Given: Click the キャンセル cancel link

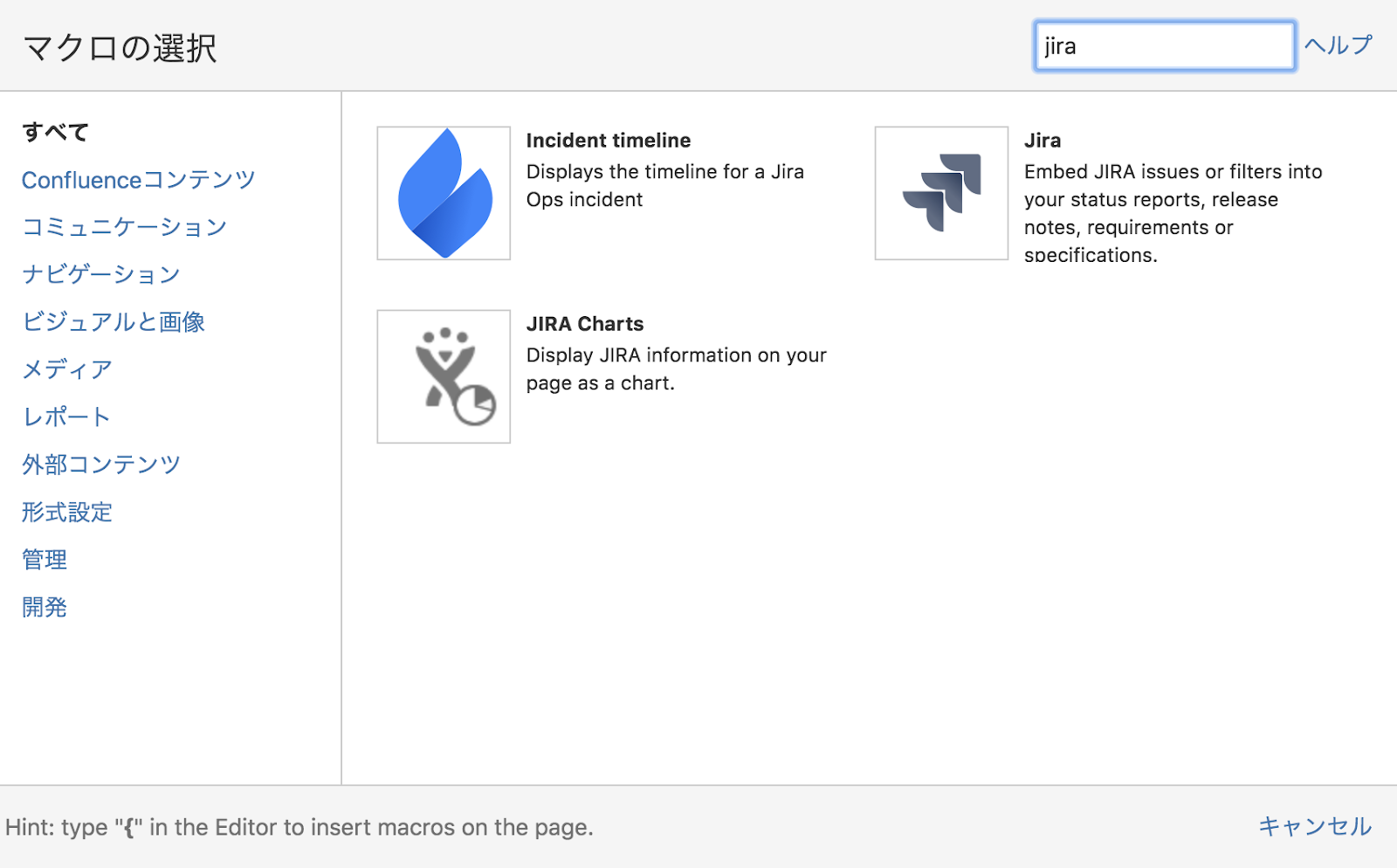Looking at the screenshot, I should click(x=1315, y=826).
